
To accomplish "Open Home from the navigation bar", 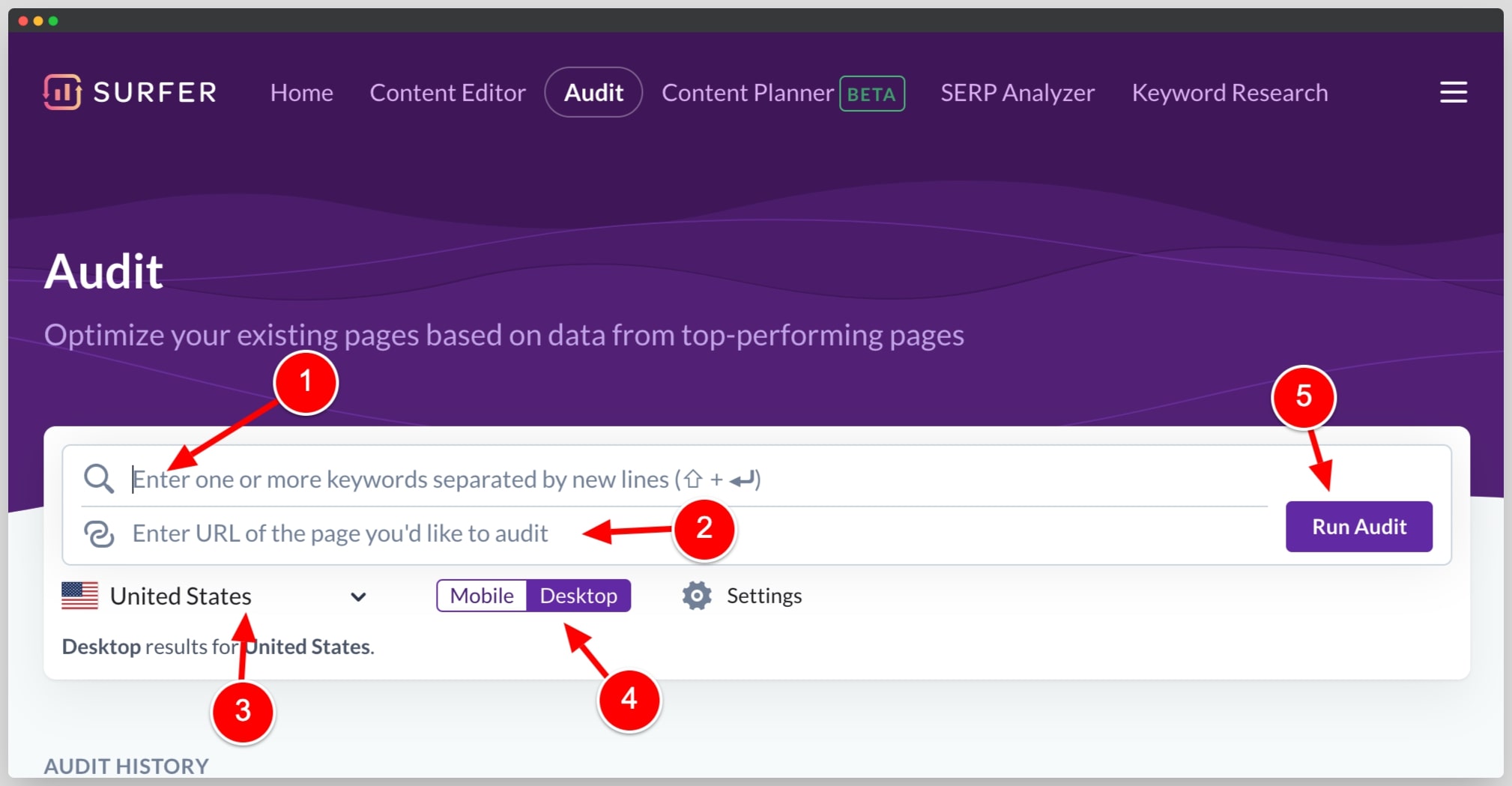I will pos(301,92).
